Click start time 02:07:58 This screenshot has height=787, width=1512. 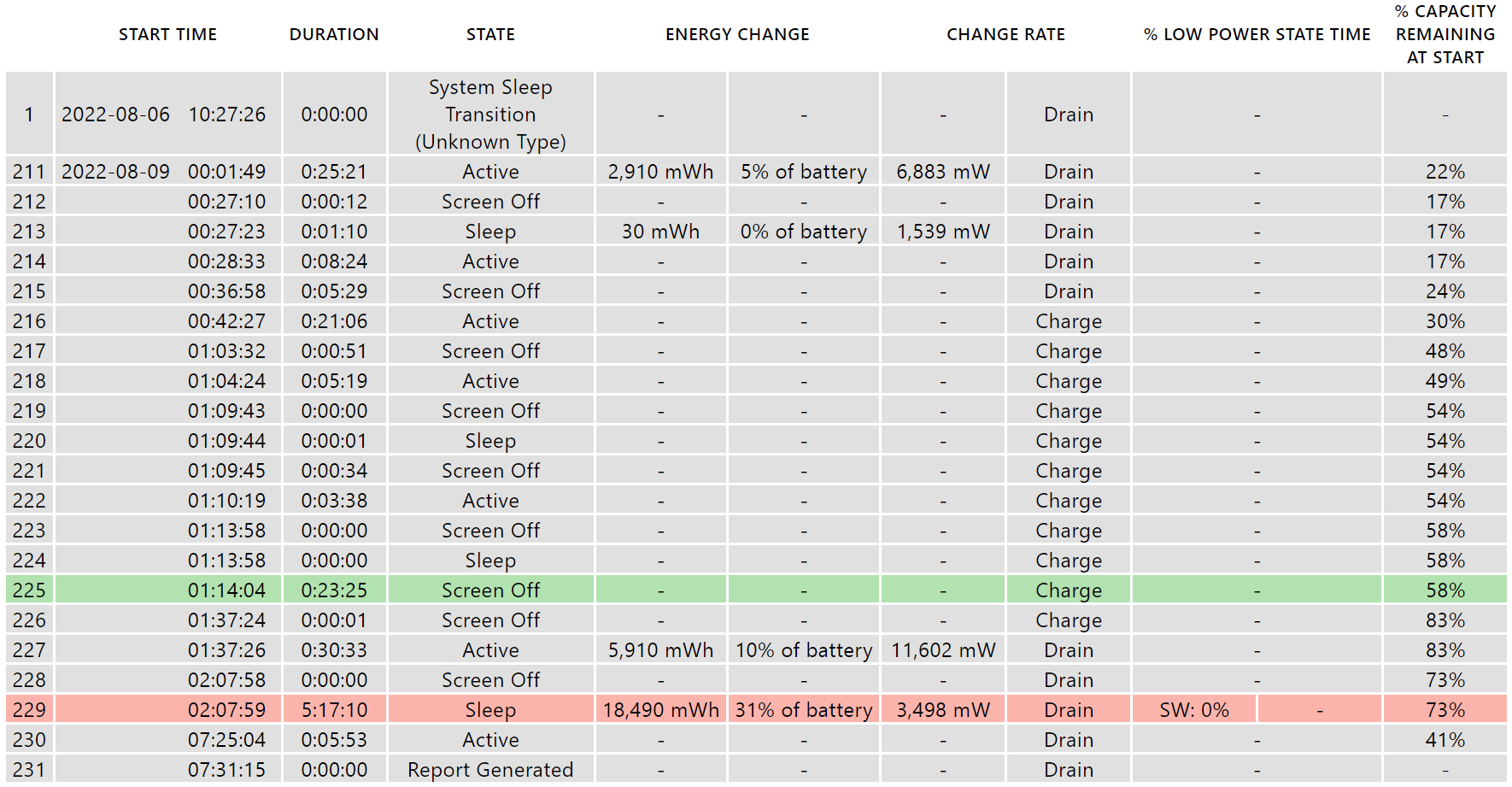[226, 679]
